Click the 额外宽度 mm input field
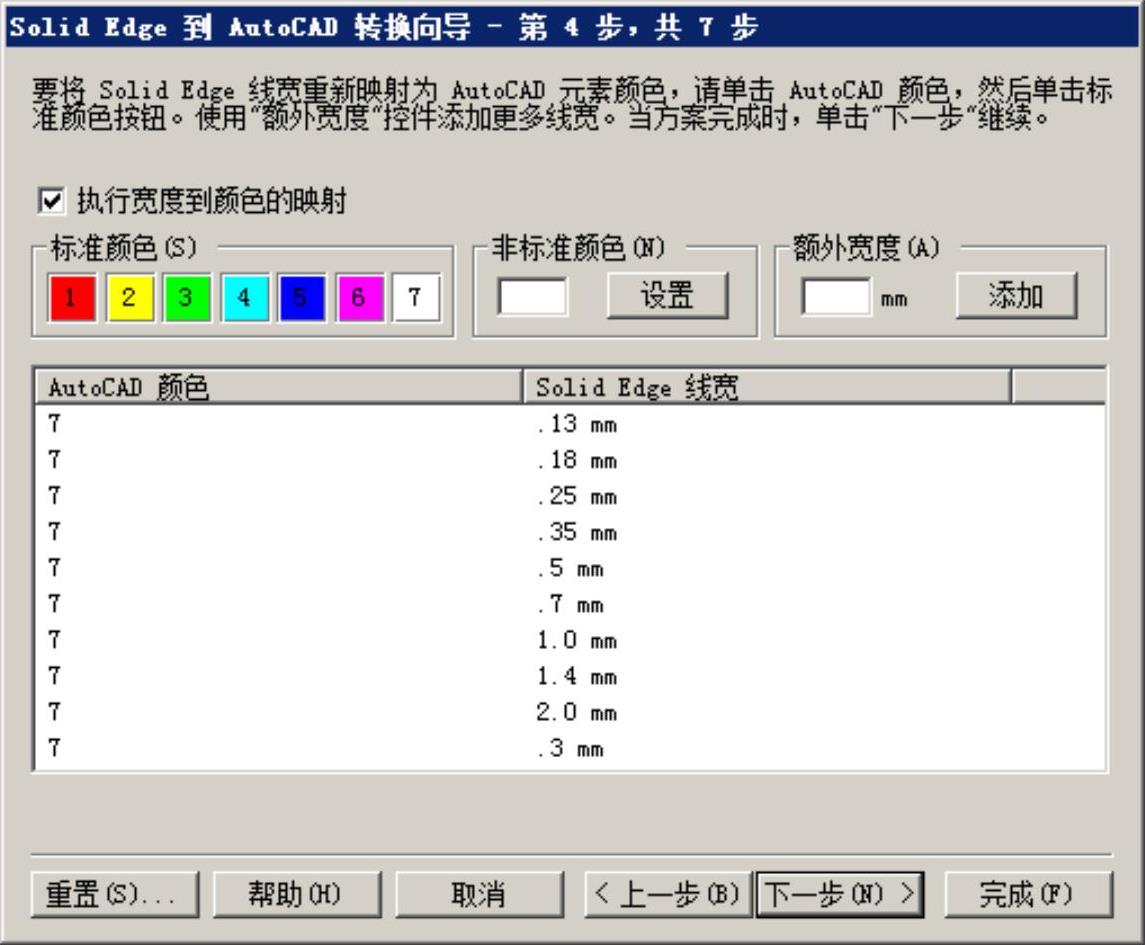This screenshot has height=945, width=1145. coord(836,296)
